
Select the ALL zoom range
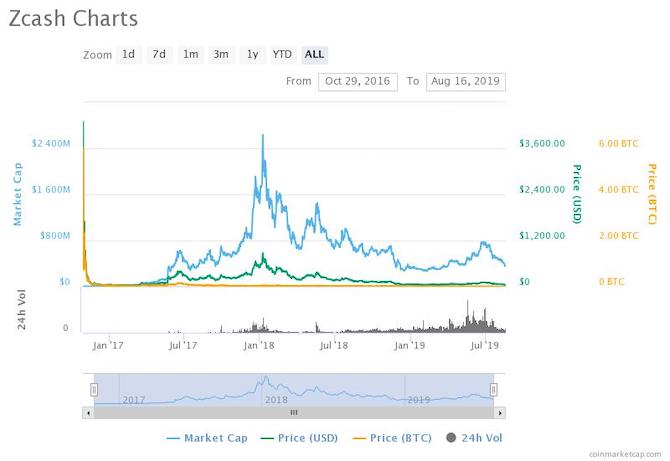pos(314,55)
